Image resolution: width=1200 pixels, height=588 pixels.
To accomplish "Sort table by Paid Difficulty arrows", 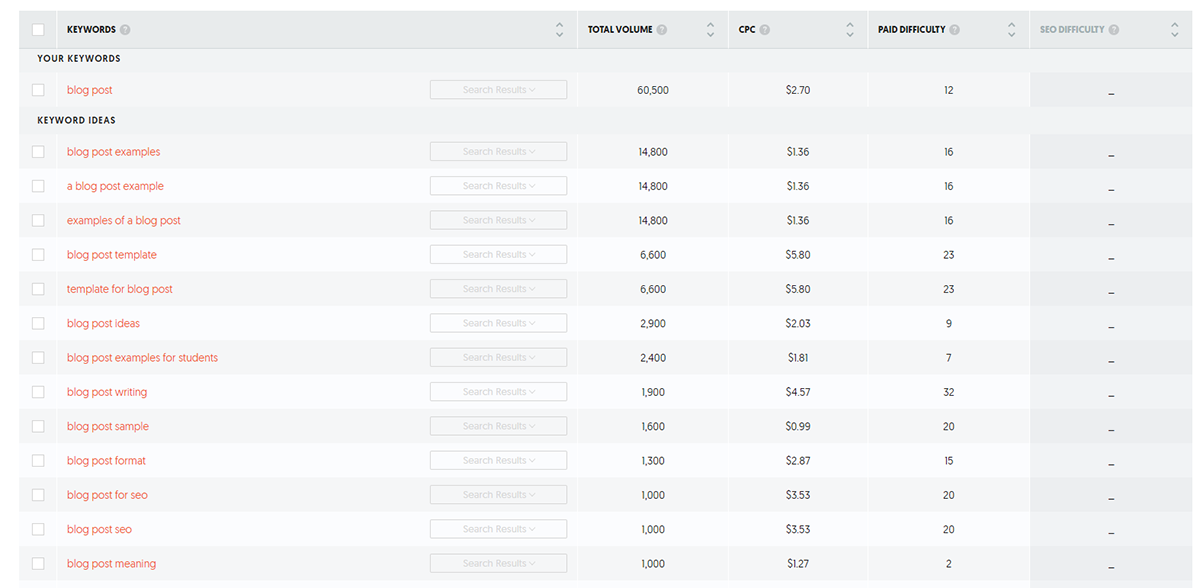I will tap(1011, 30).
